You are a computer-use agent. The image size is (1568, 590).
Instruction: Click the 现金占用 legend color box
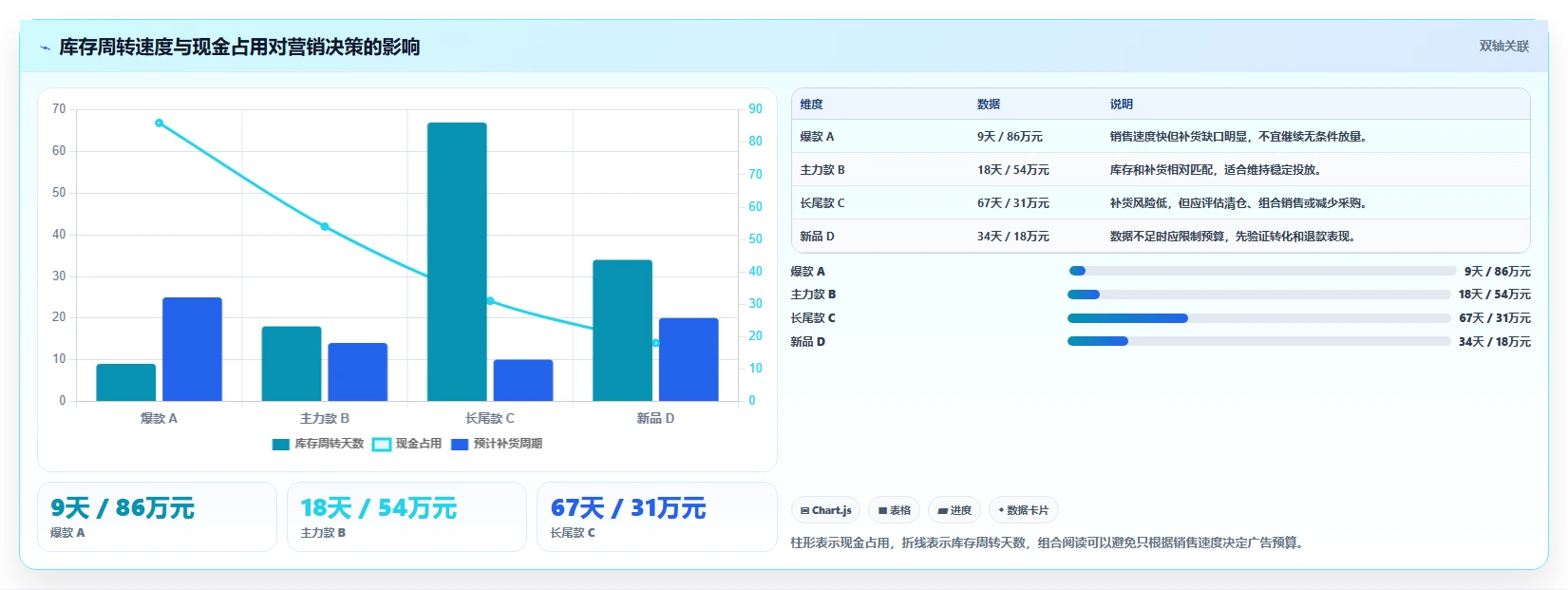coord(382,445)
